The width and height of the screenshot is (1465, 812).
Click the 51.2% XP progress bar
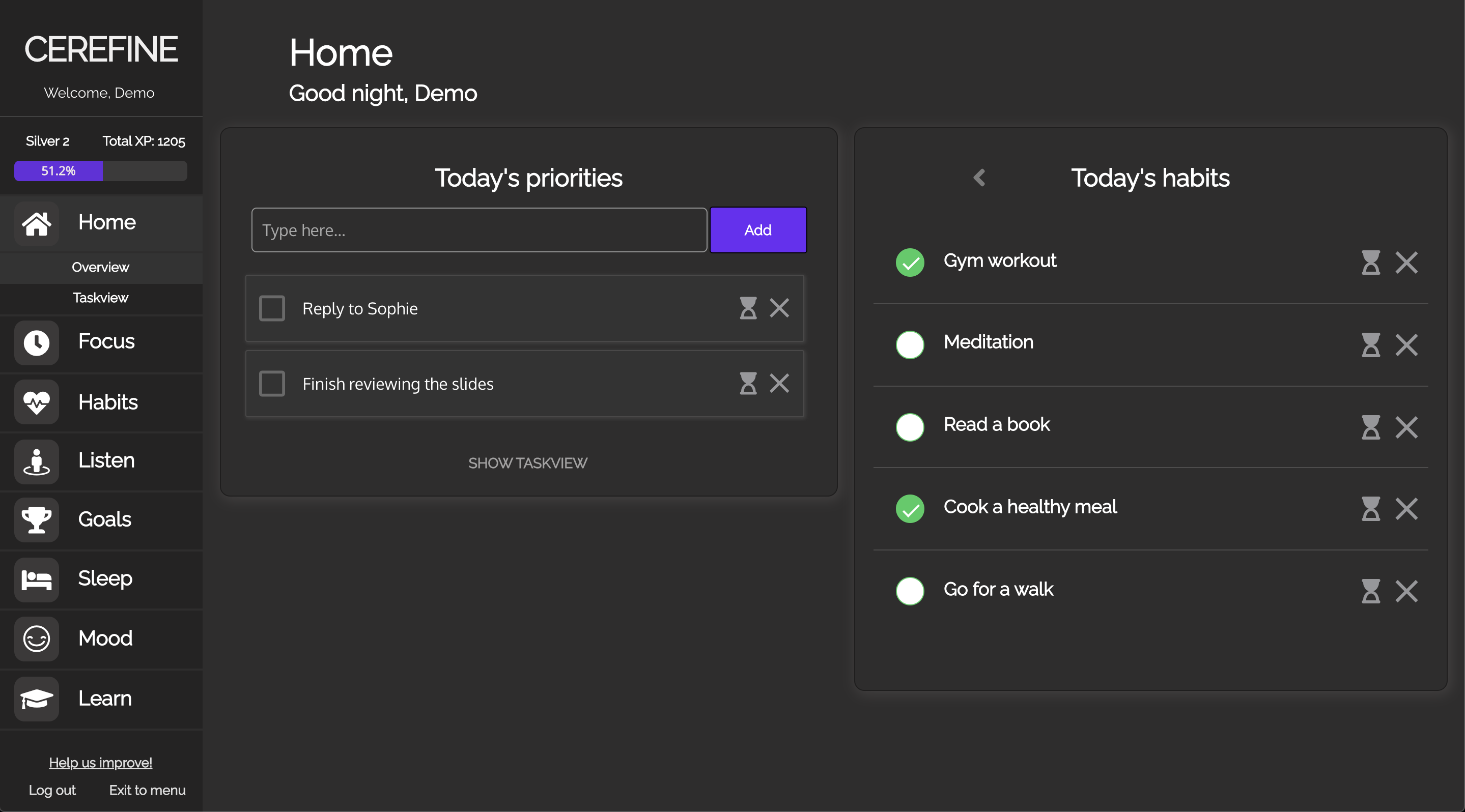[101, 171]
